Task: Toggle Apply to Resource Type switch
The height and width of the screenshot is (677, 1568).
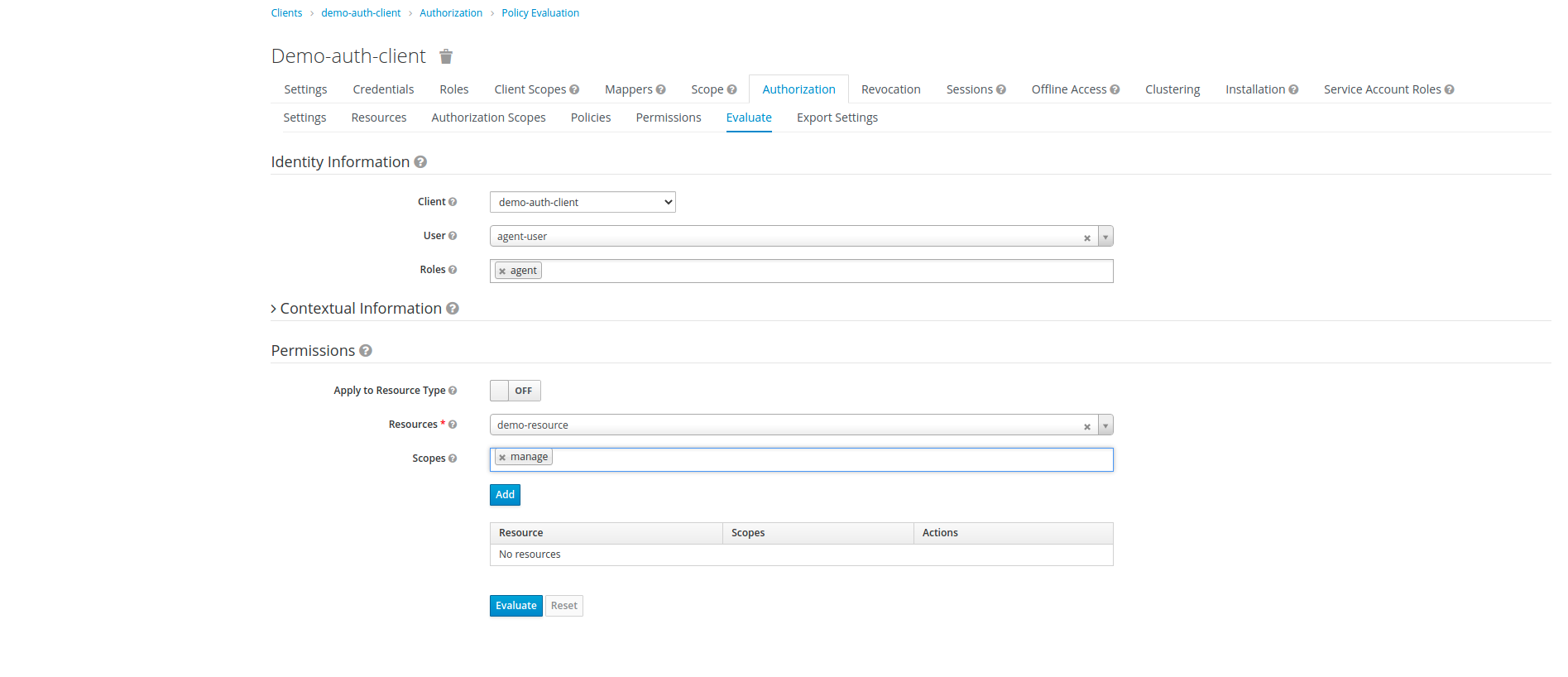Action: tap(515, 391)
